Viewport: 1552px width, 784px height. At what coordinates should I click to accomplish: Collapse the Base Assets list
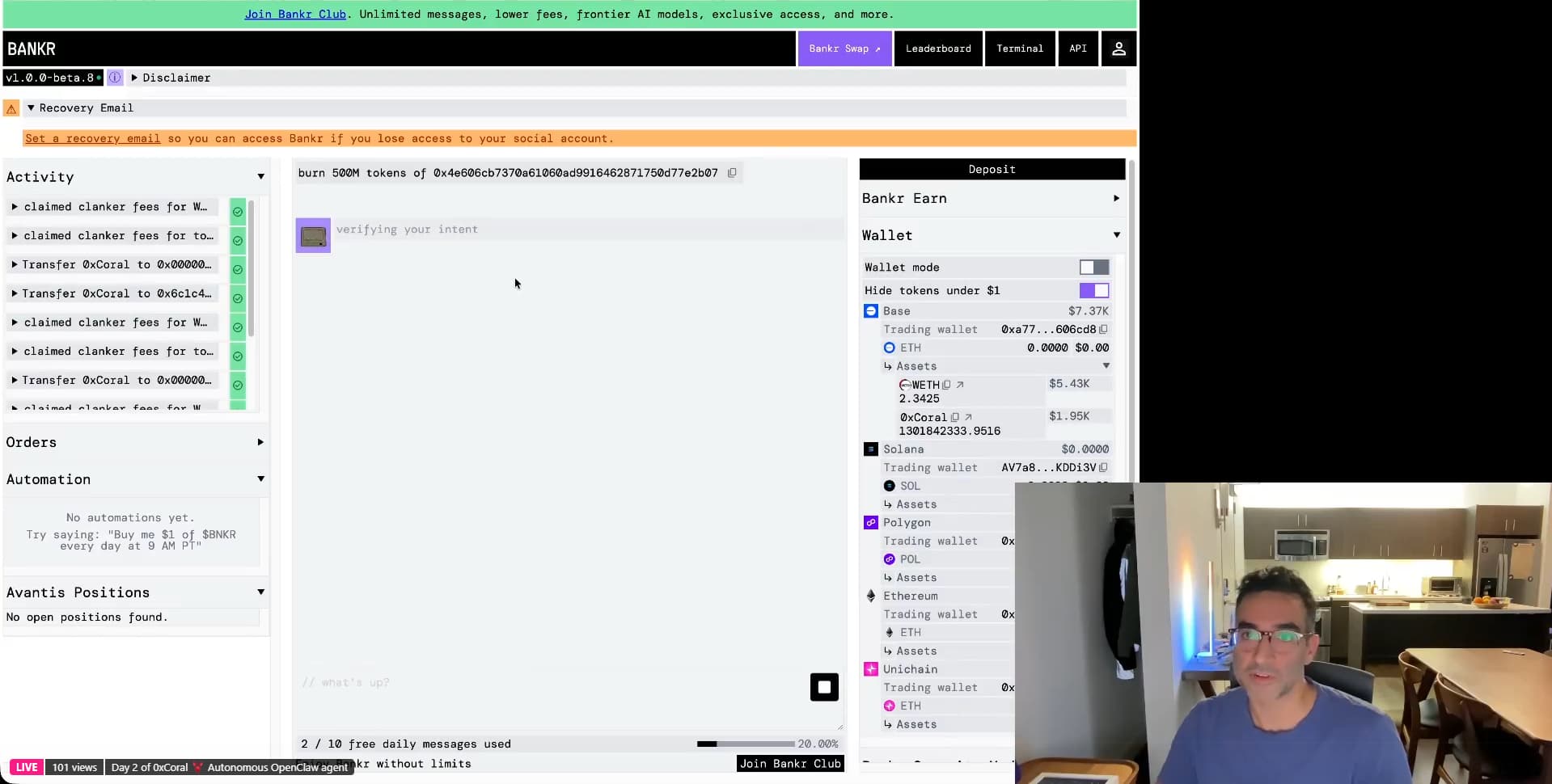1106,366
